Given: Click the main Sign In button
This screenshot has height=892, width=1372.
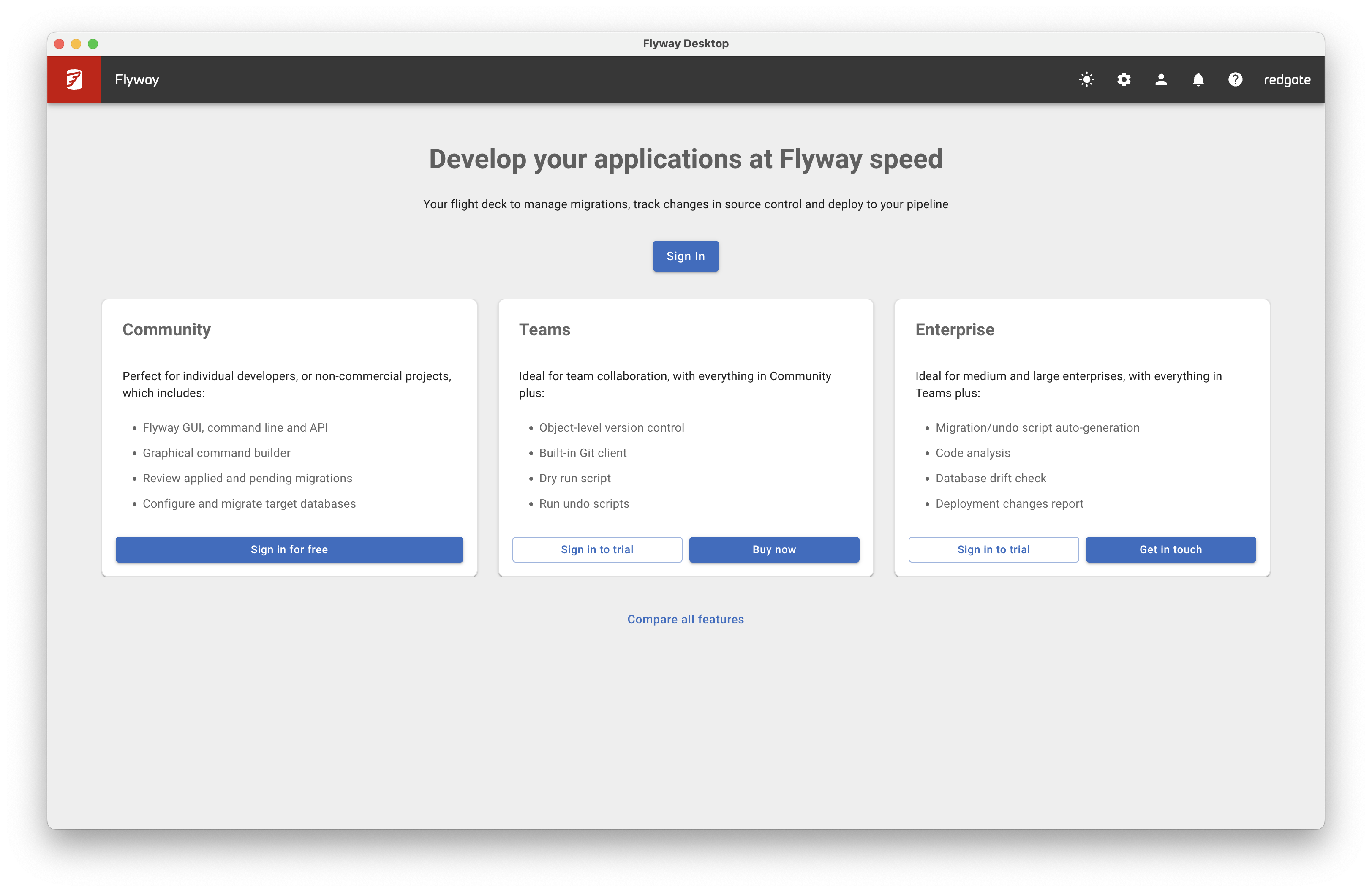Looking at the screenshot, I should click(686, 256).
